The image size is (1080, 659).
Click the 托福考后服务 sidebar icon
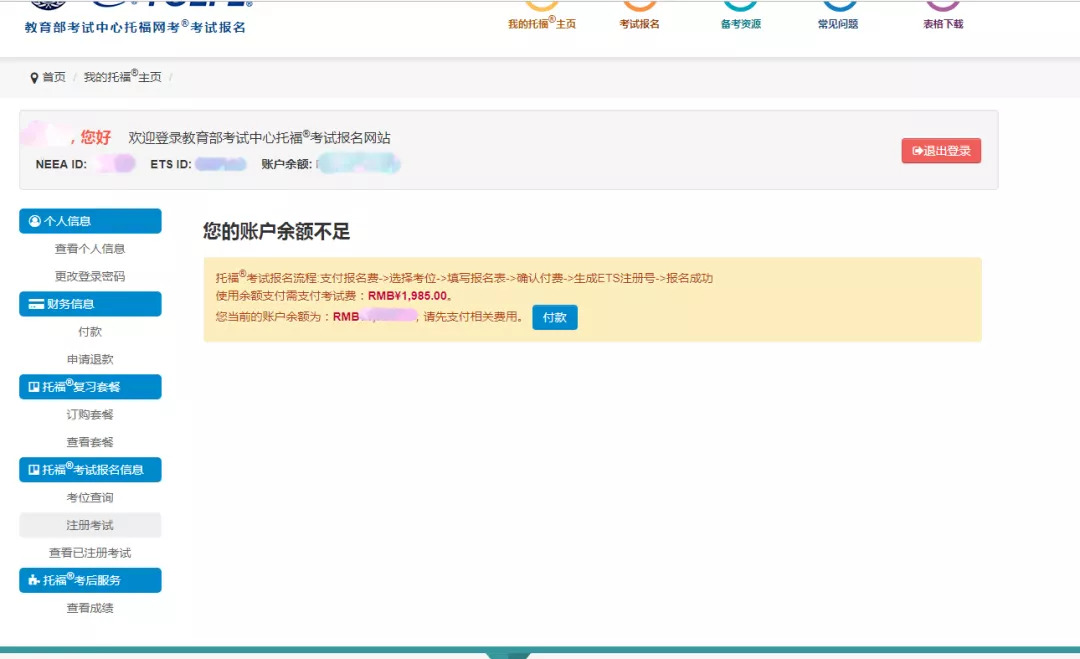33,580
